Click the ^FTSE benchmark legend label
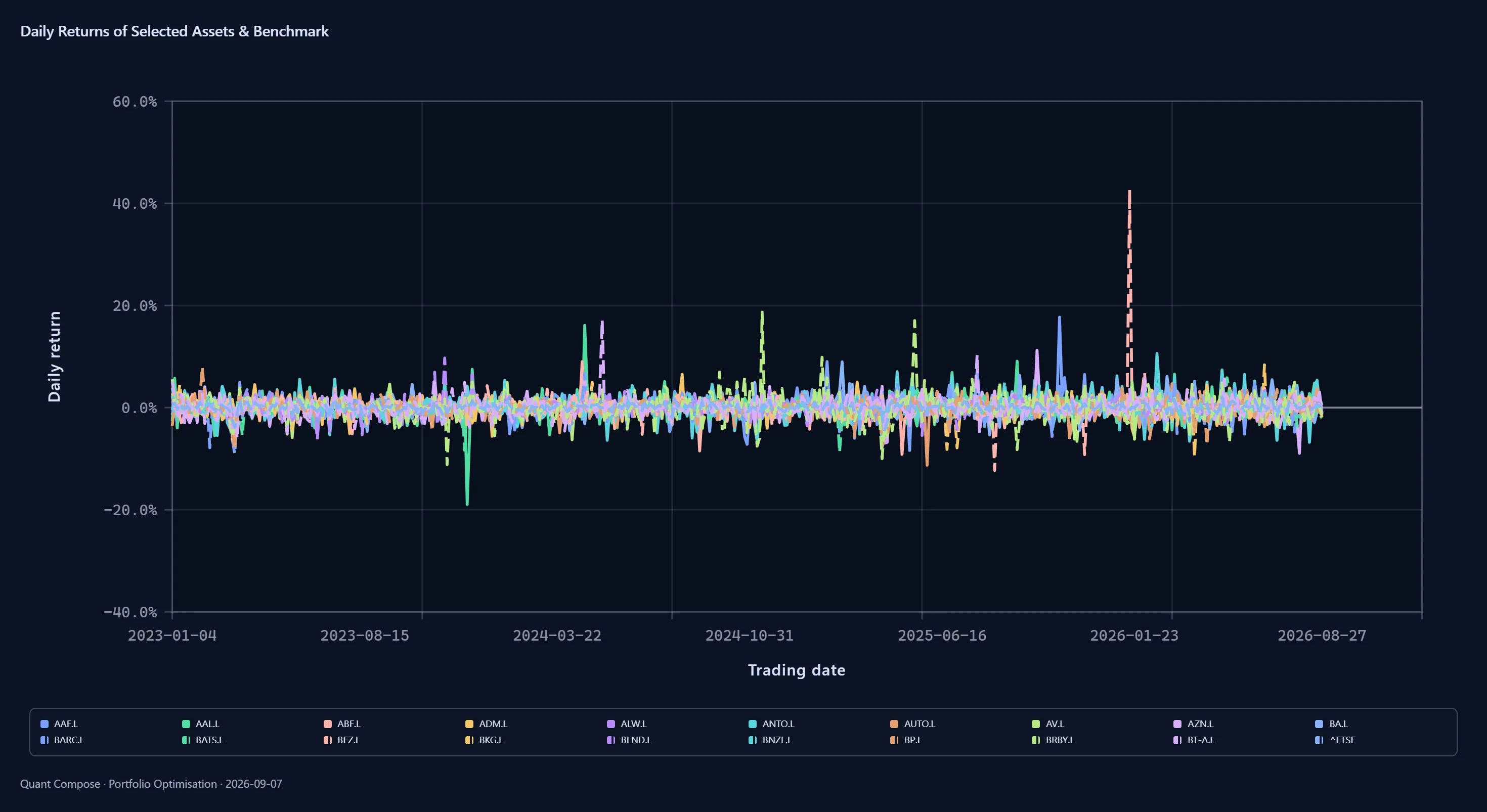 [1343, 740]
